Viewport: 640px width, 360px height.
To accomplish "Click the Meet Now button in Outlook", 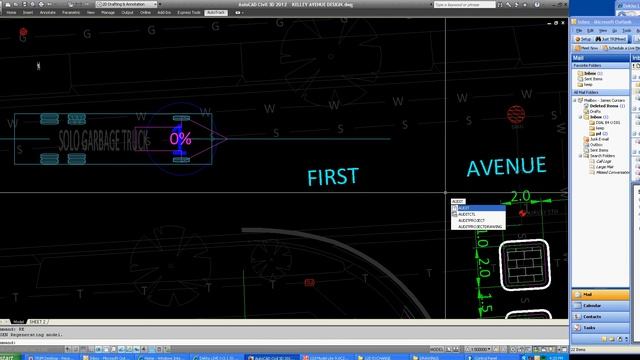I will 586,48.
